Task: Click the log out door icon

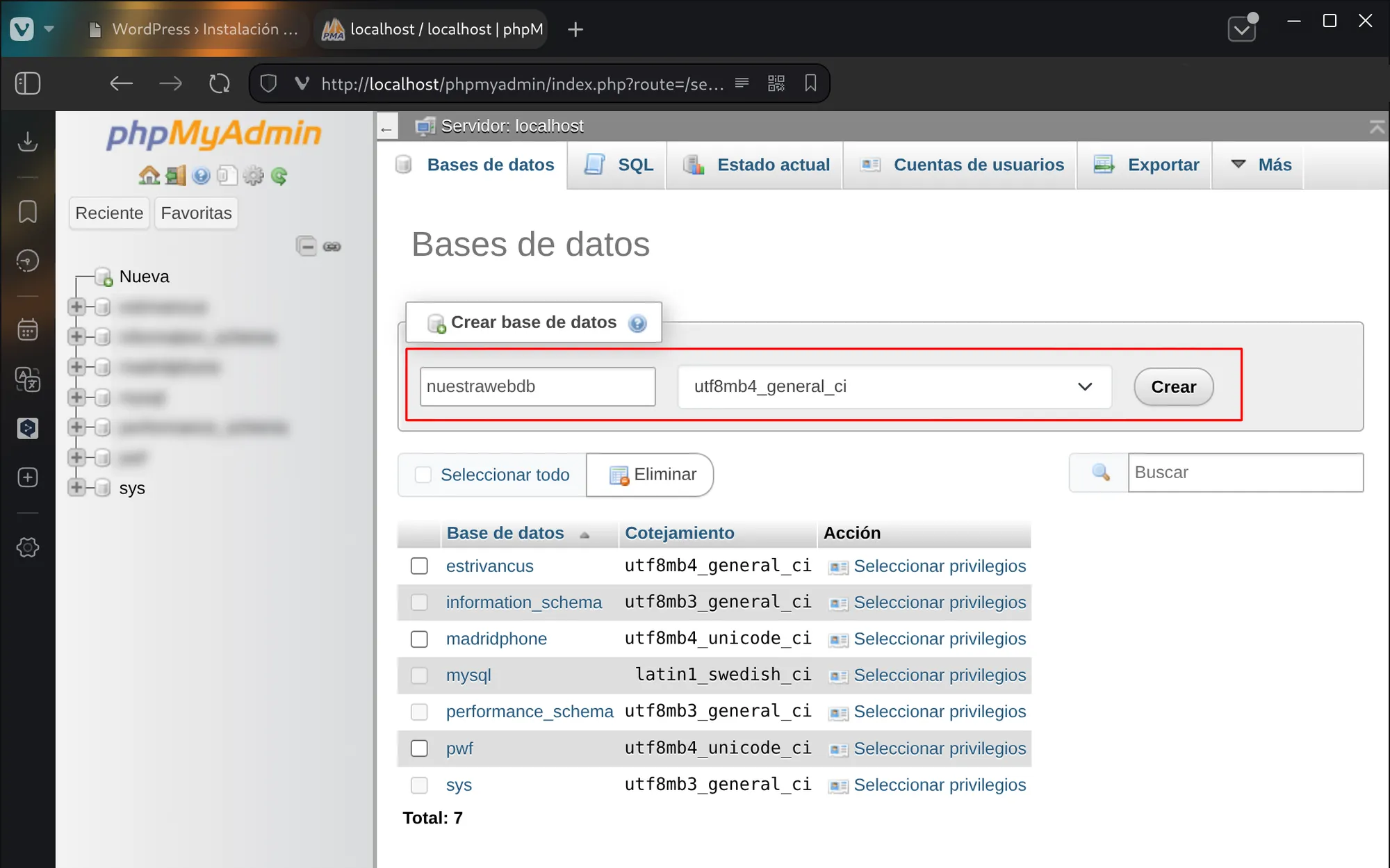Action: click(175, 176)
